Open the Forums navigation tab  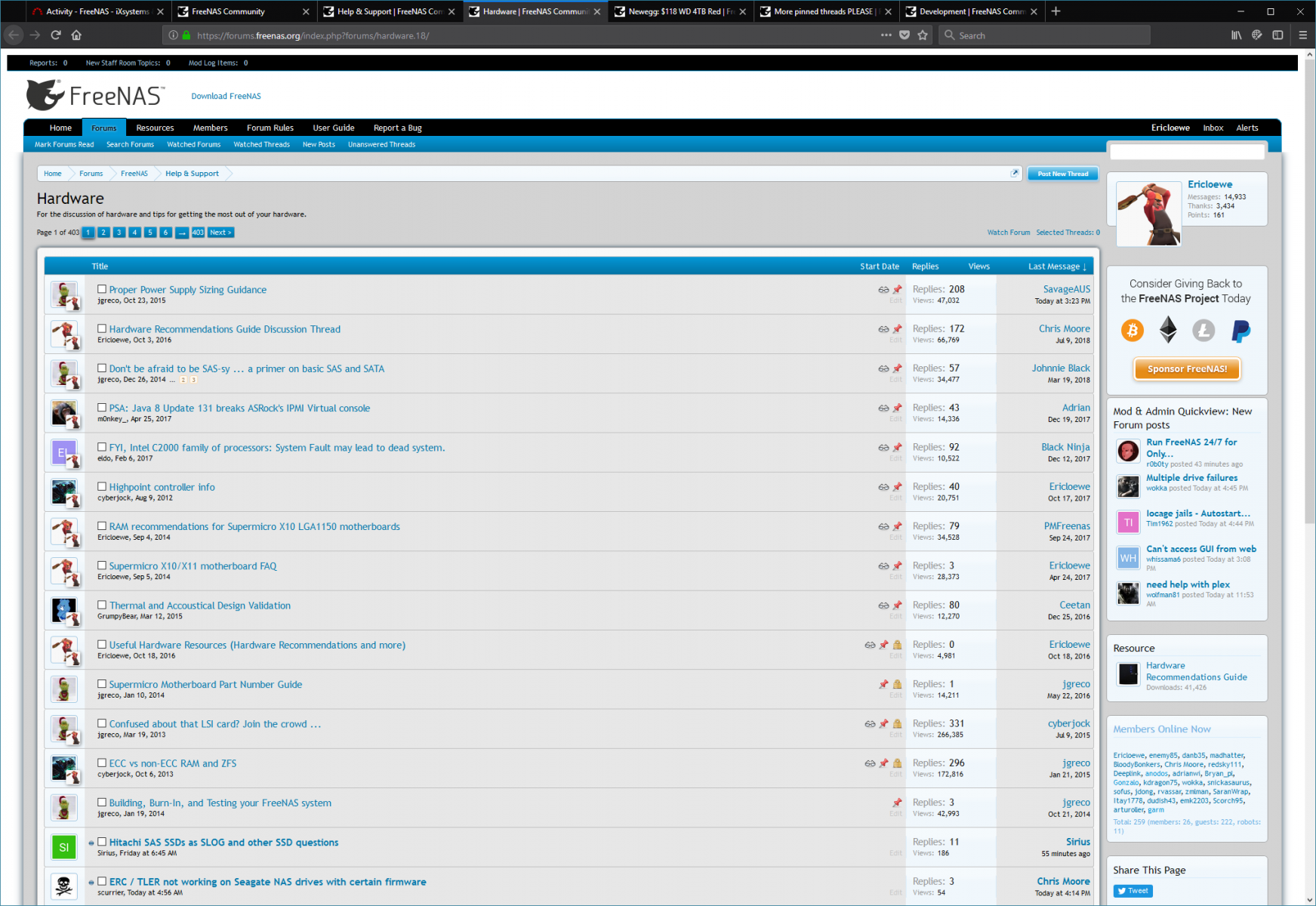(x=104, y=128)
